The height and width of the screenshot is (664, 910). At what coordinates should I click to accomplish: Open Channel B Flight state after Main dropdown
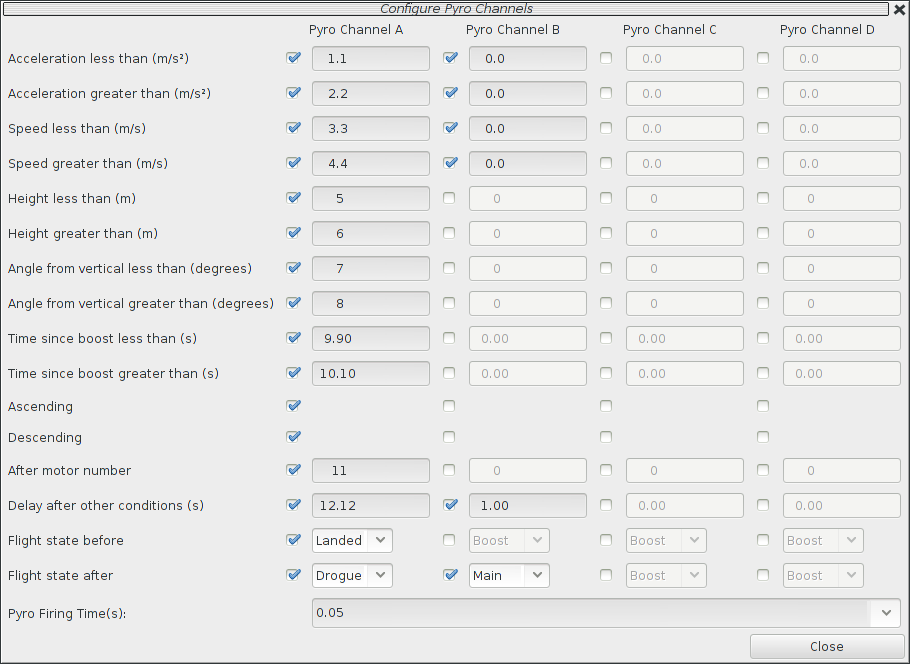[509, 575]
